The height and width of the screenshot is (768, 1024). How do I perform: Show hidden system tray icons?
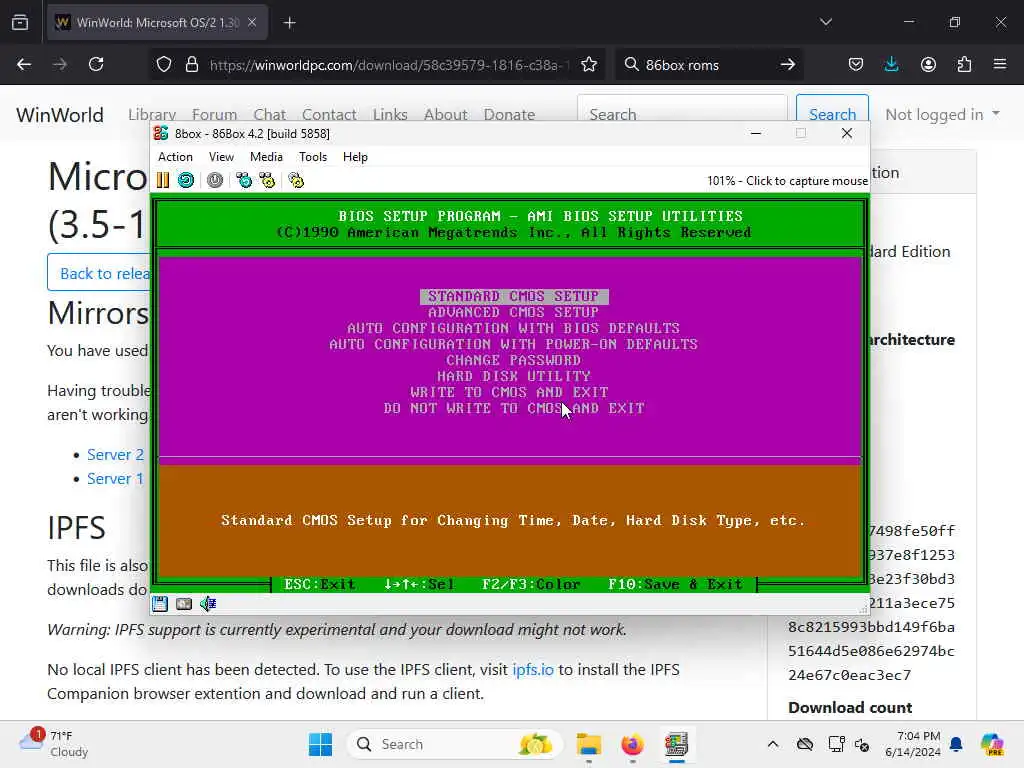[x=773, y=744]
